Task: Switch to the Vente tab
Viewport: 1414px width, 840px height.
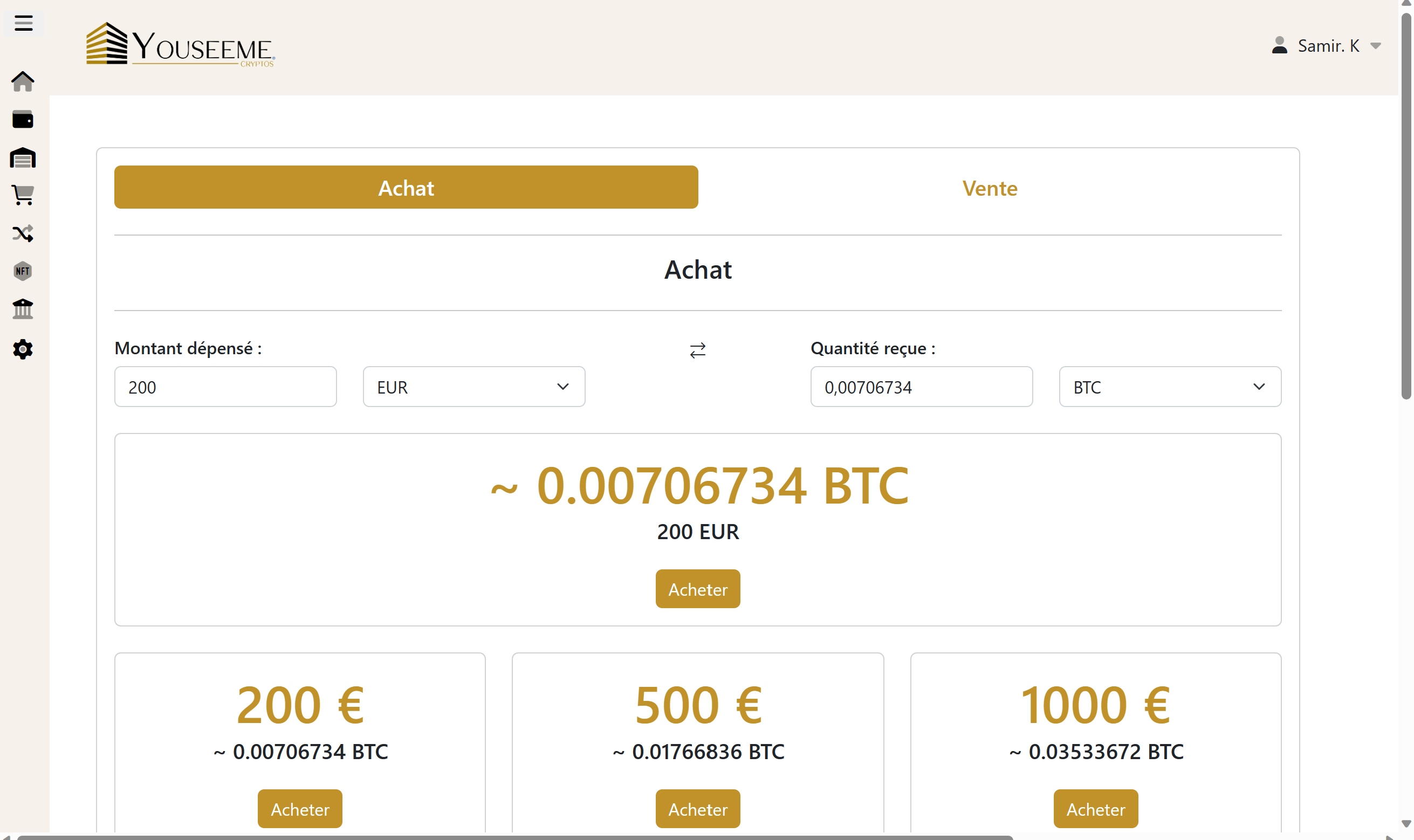Action: pos(990,188)
